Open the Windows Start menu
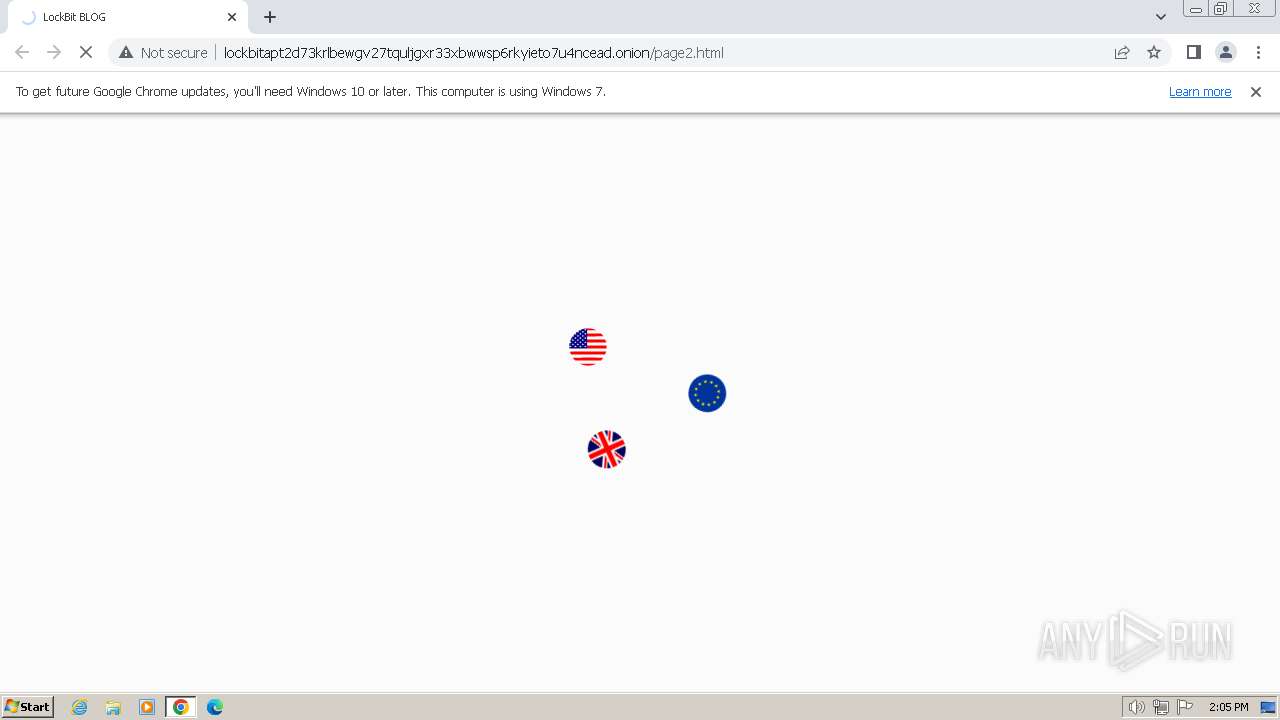1280x720 pixels. (x=28, y=707)
